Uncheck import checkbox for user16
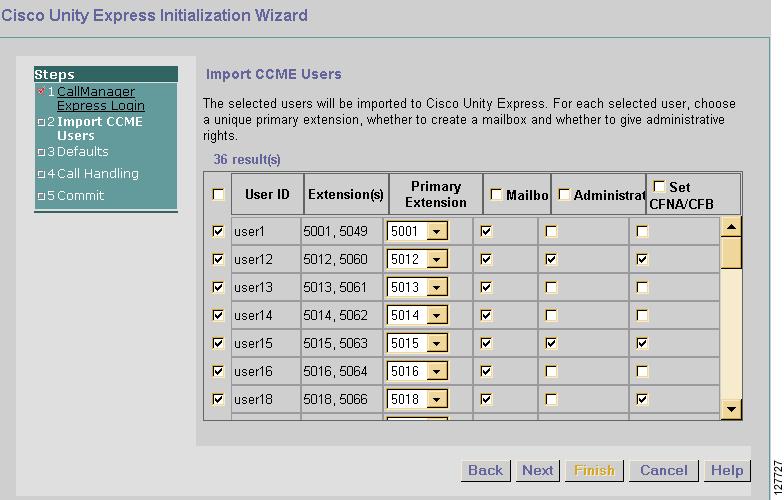Screen dimensions: 784x500 click(218, 371)
